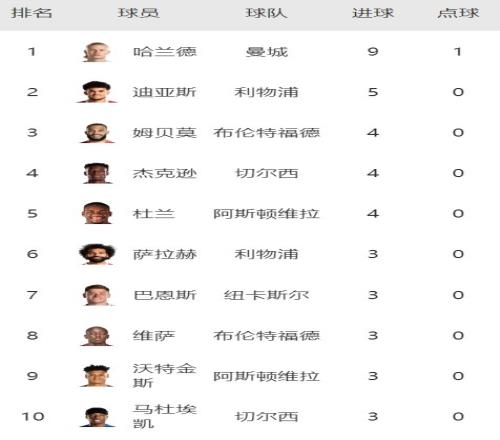Open the 迪亚斯 player photo
Image resolution: width=500 pixels, height=440 pixels.
97,92
